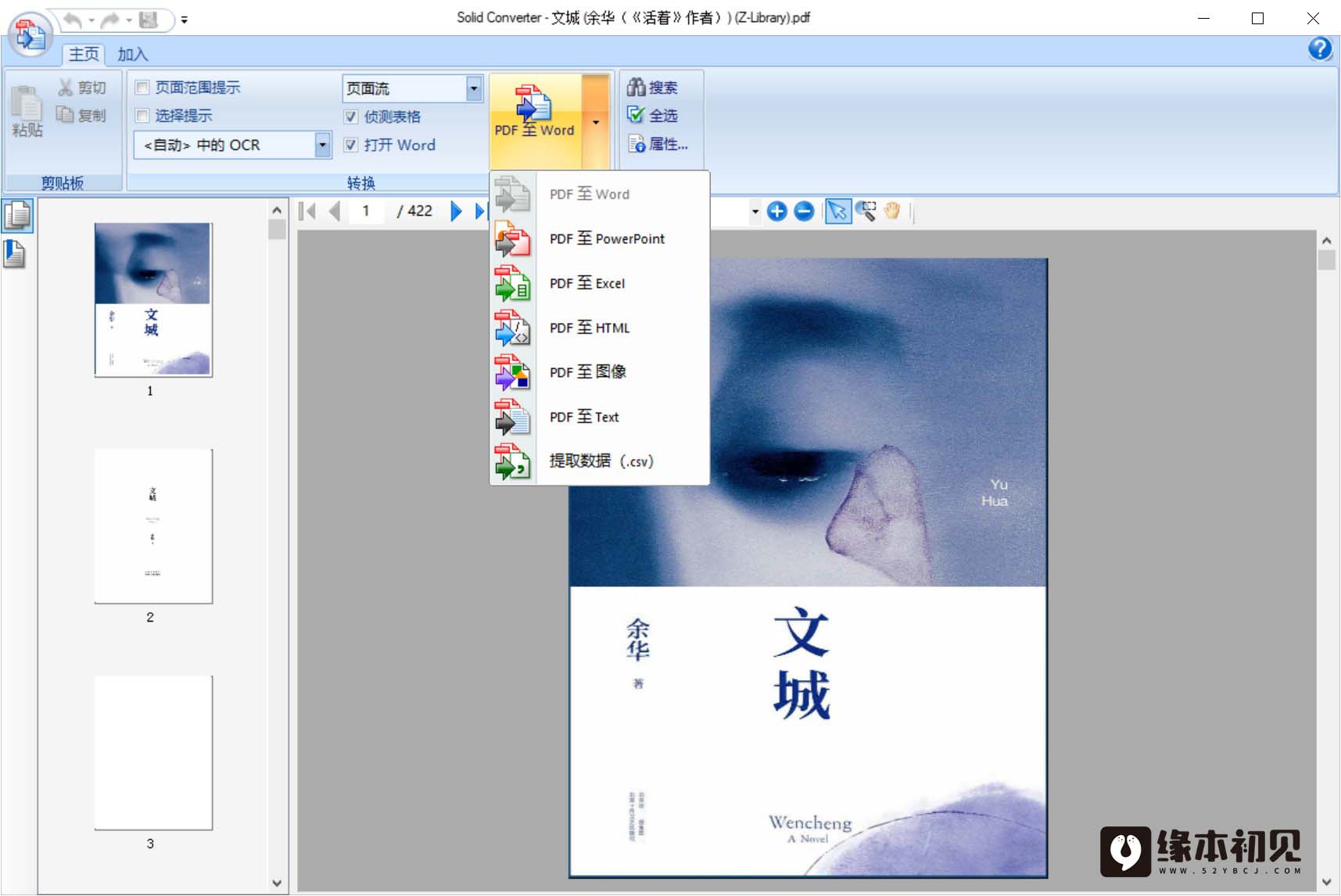
Task: Click the 粘贴 paste button
Action: (27, 112)
